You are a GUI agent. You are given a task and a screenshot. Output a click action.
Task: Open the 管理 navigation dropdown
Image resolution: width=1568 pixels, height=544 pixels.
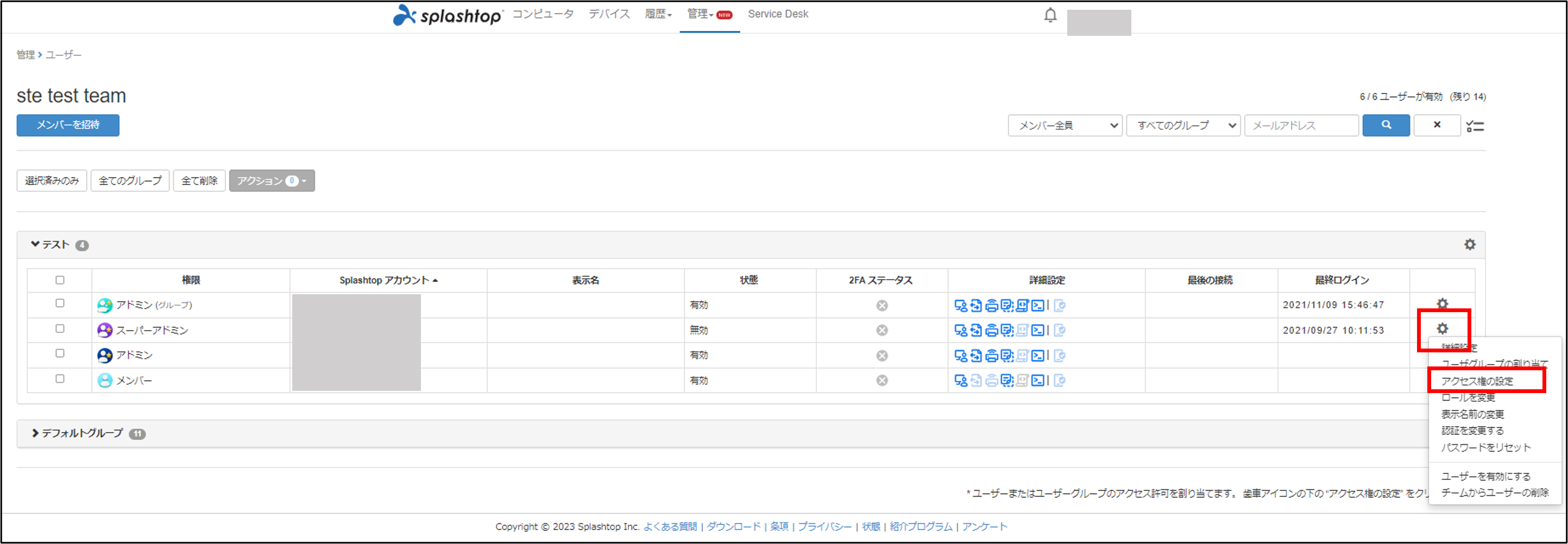coord(709,14)
